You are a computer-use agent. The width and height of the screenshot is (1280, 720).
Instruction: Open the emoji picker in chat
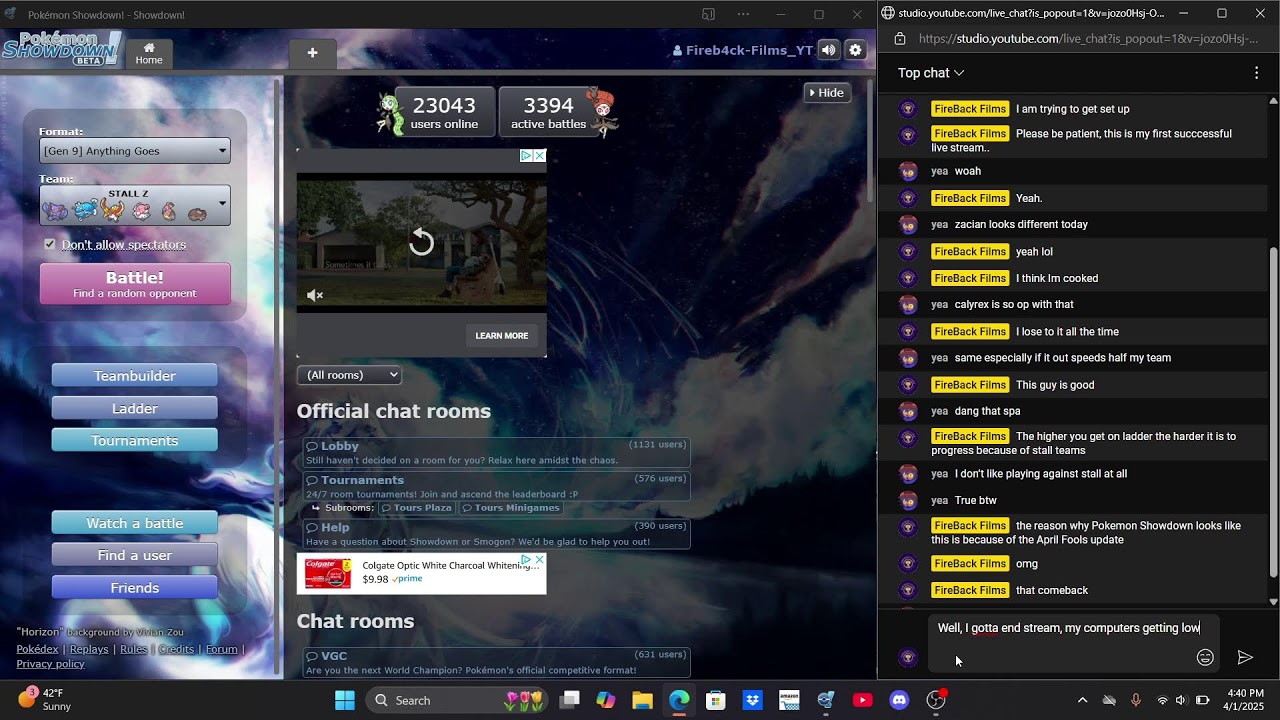(1205, 657)
